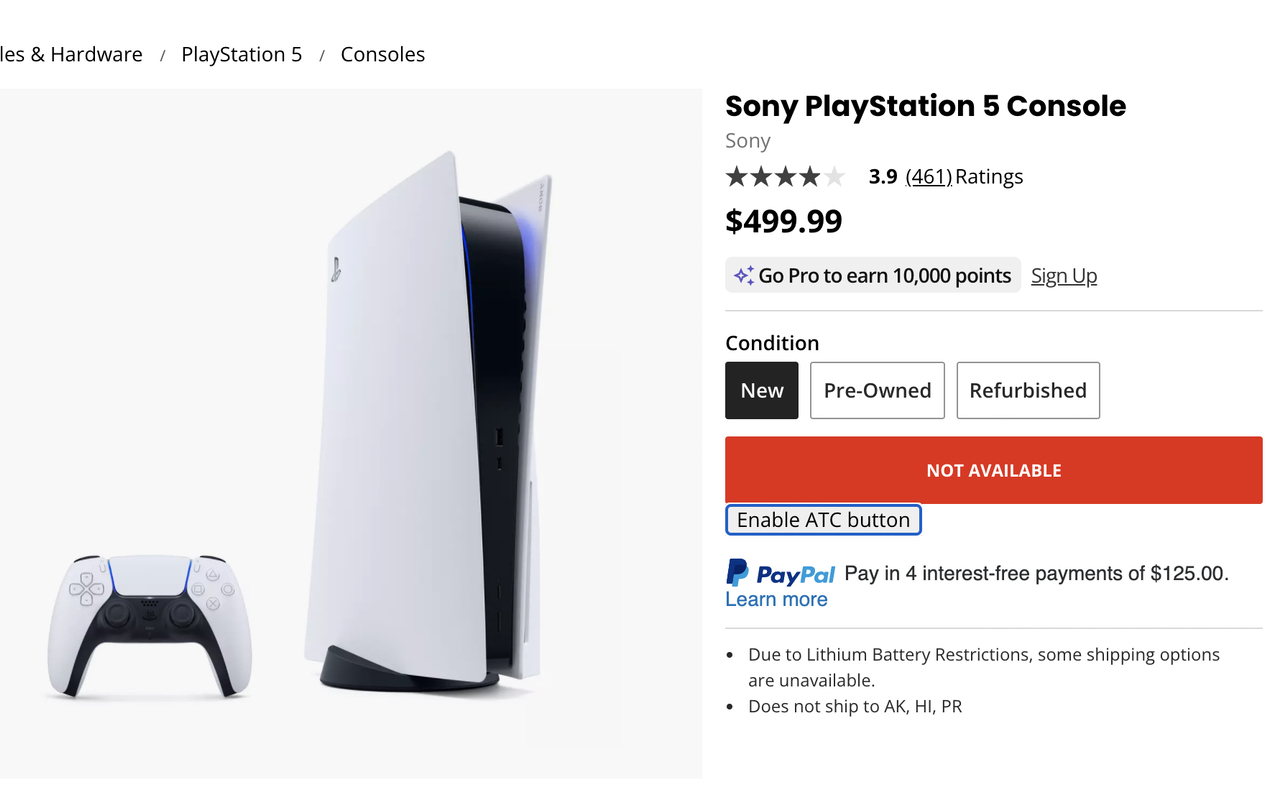This screenshot has height=800, width=1280.
Task: Click the Sony PlayStation 5 Console title
Action: 925,105
